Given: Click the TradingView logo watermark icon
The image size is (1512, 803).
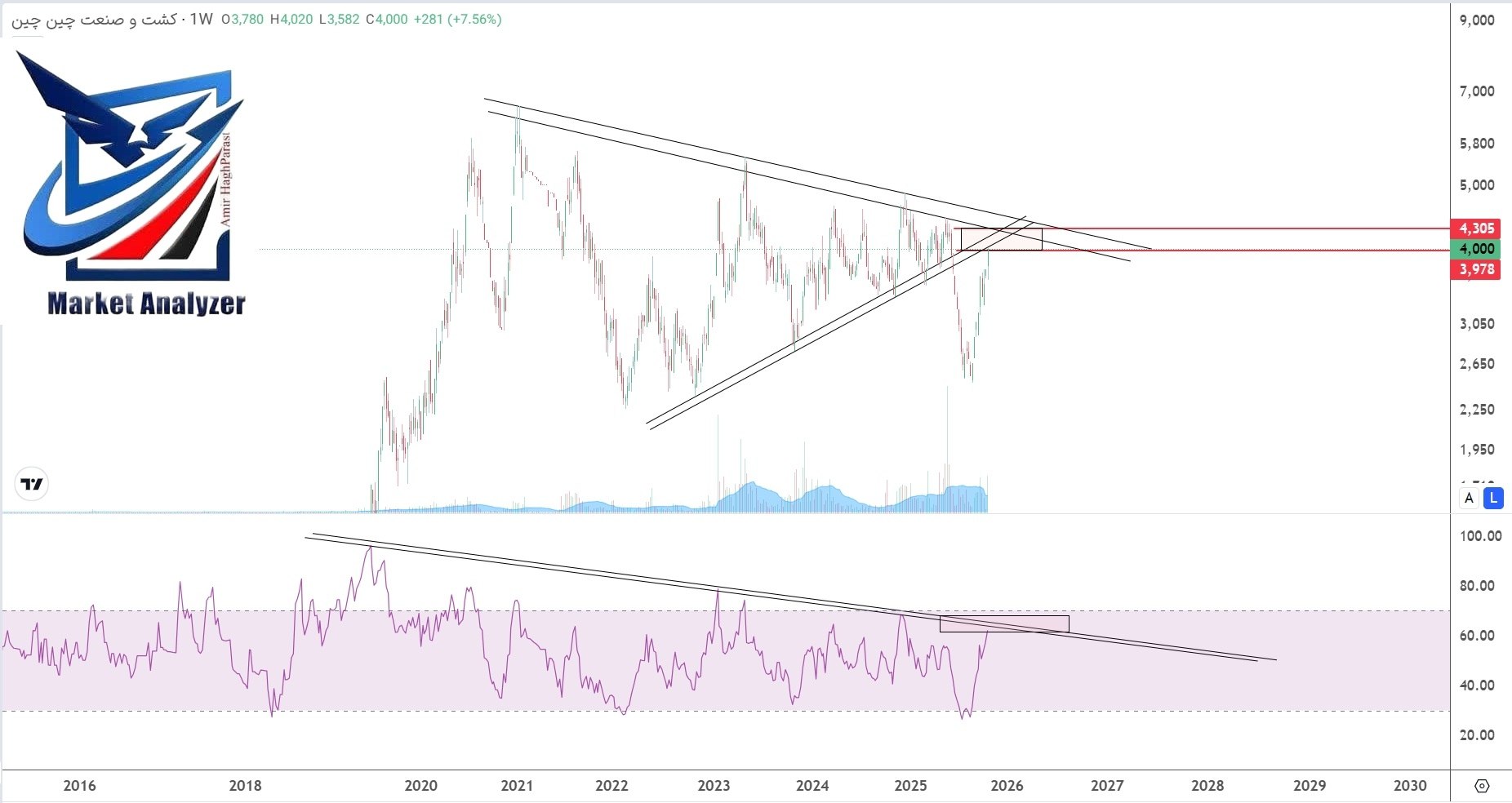Looking at the screenshot, I should tap(30, 483).
